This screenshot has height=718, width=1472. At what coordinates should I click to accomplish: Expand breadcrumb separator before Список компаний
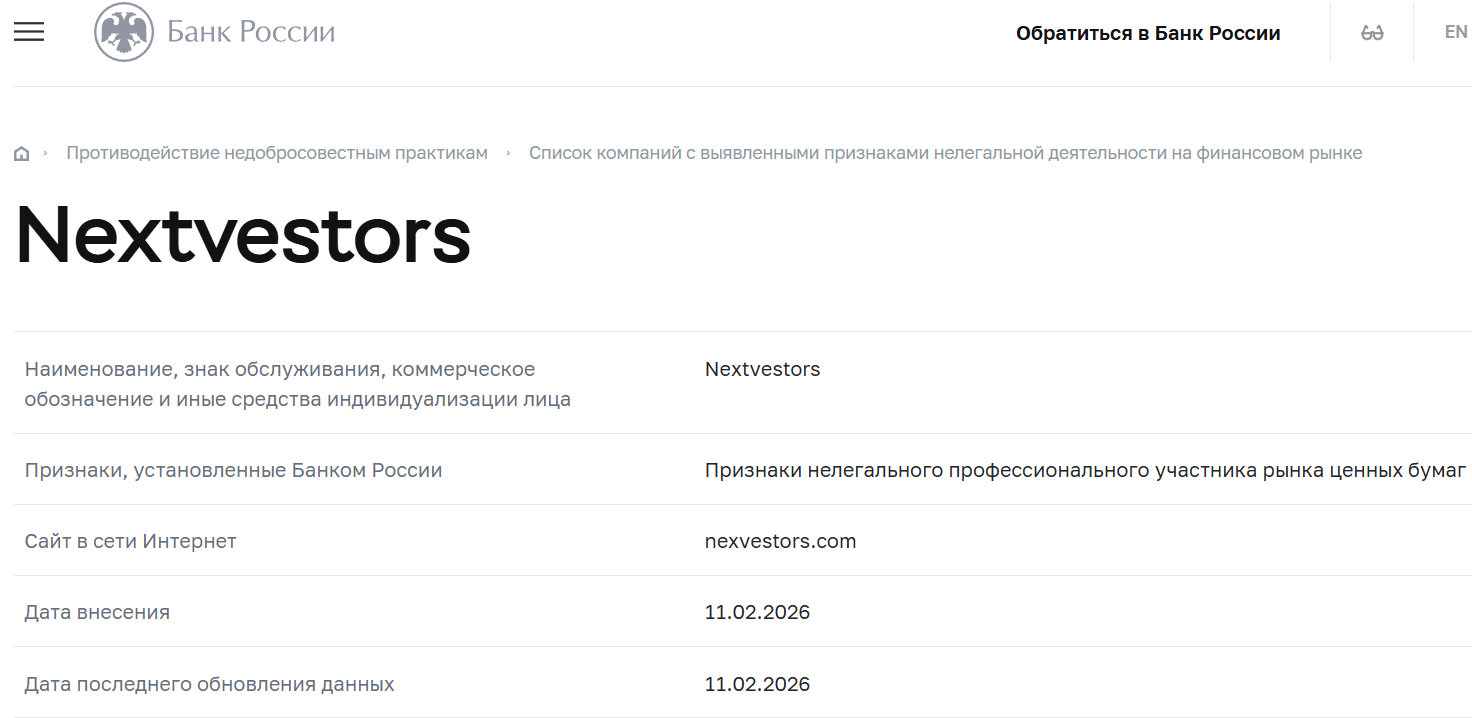pyautogui.click(x=507, y=152)
